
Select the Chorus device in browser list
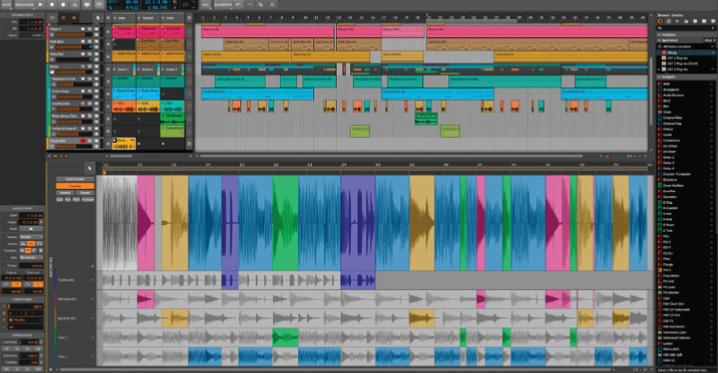669,129
